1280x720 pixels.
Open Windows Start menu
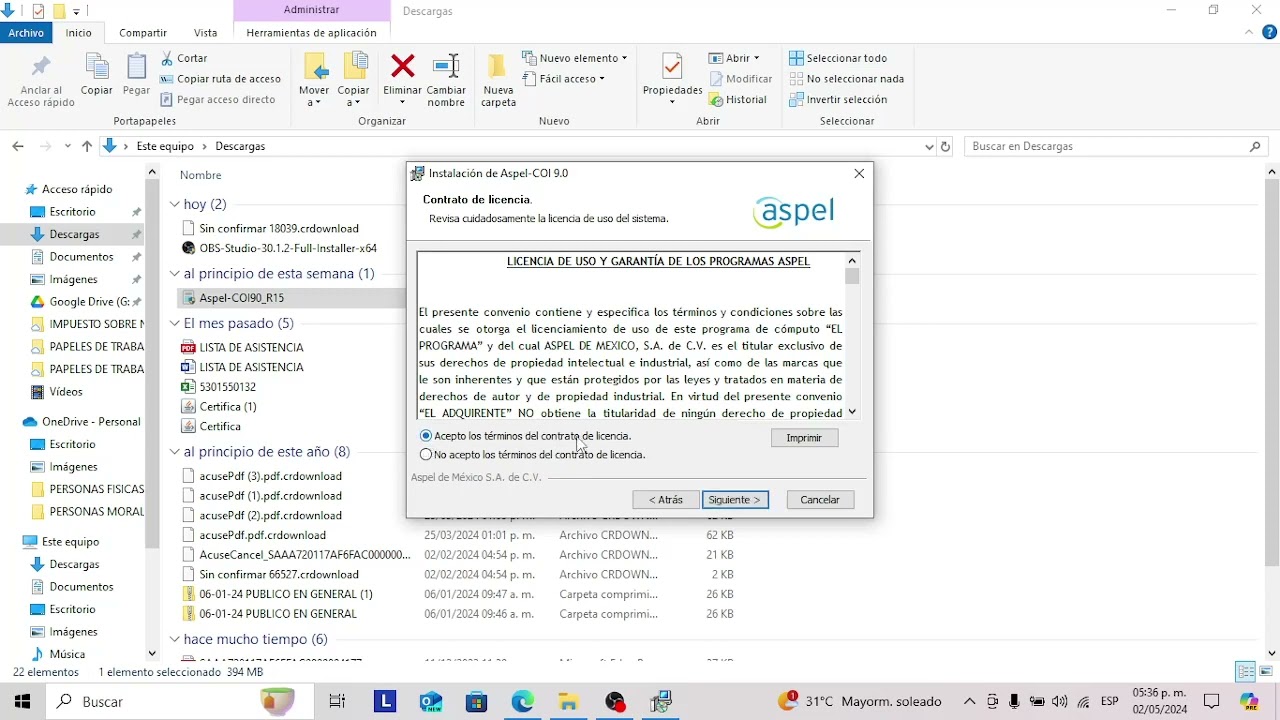coord(22,702)
